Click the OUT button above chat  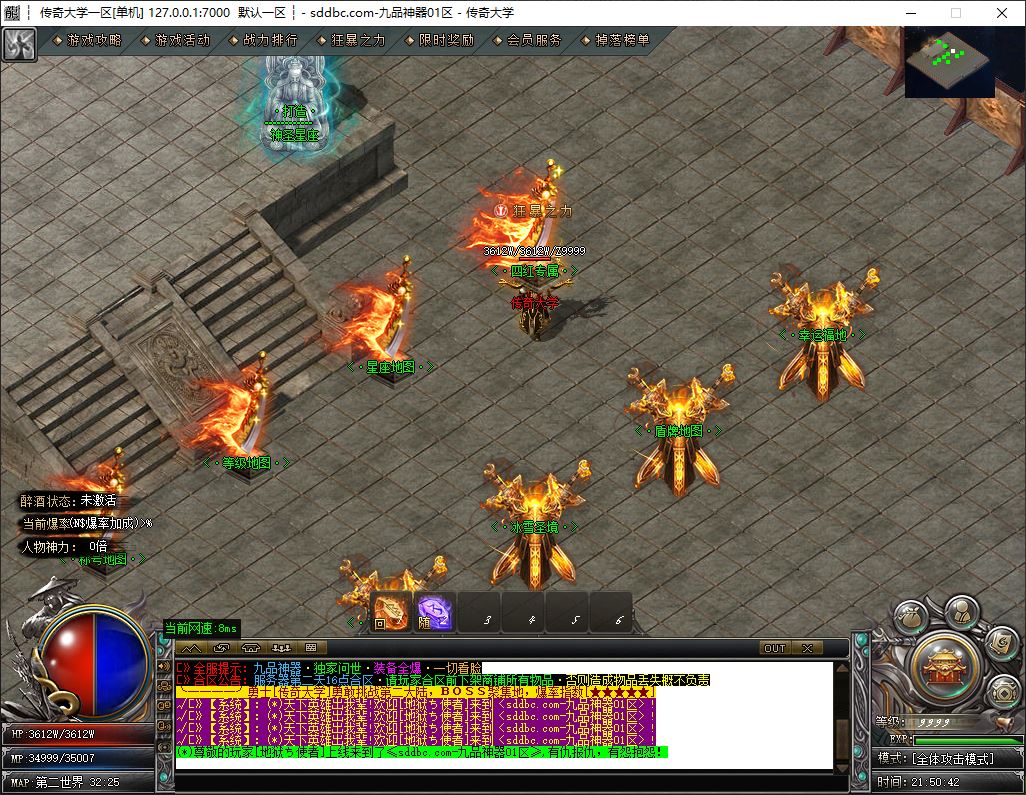point(775,648)
